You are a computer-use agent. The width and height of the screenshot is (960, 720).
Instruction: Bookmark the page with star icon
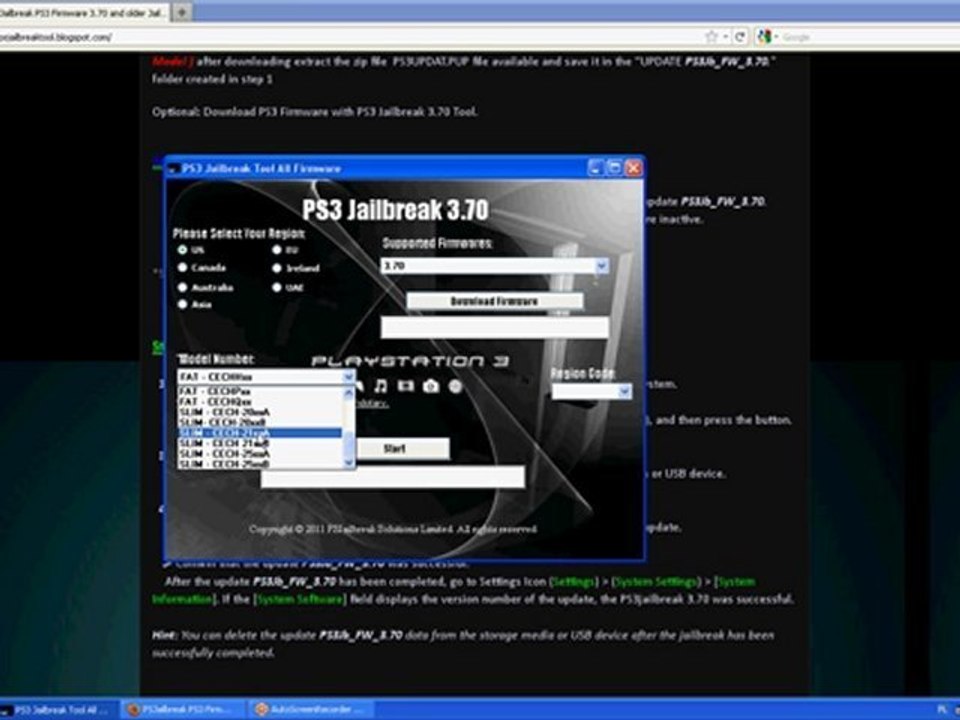tap(711, 37)
